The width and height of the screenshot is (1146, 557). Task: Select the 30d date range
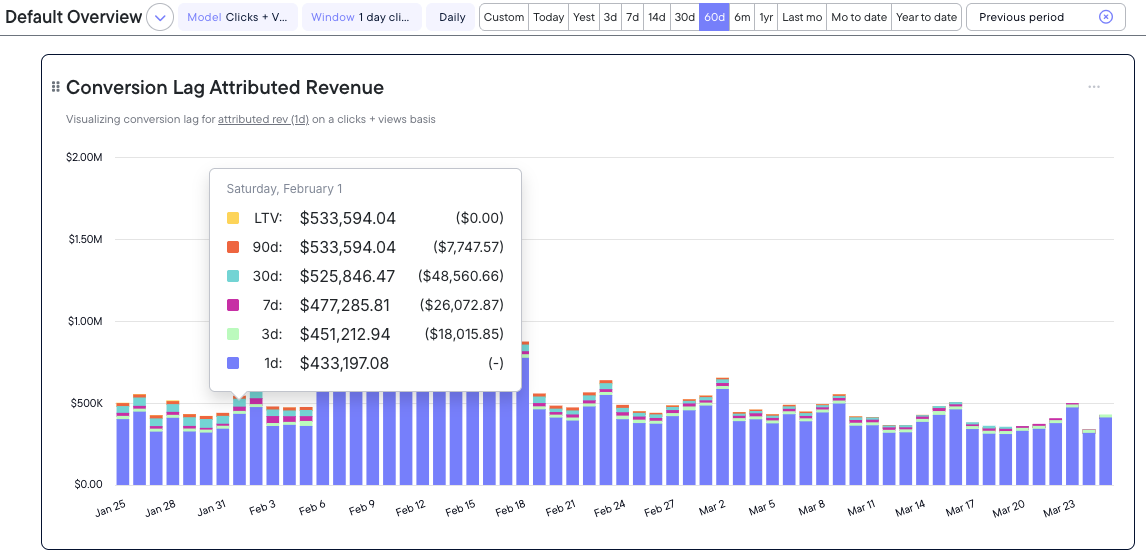684,17
